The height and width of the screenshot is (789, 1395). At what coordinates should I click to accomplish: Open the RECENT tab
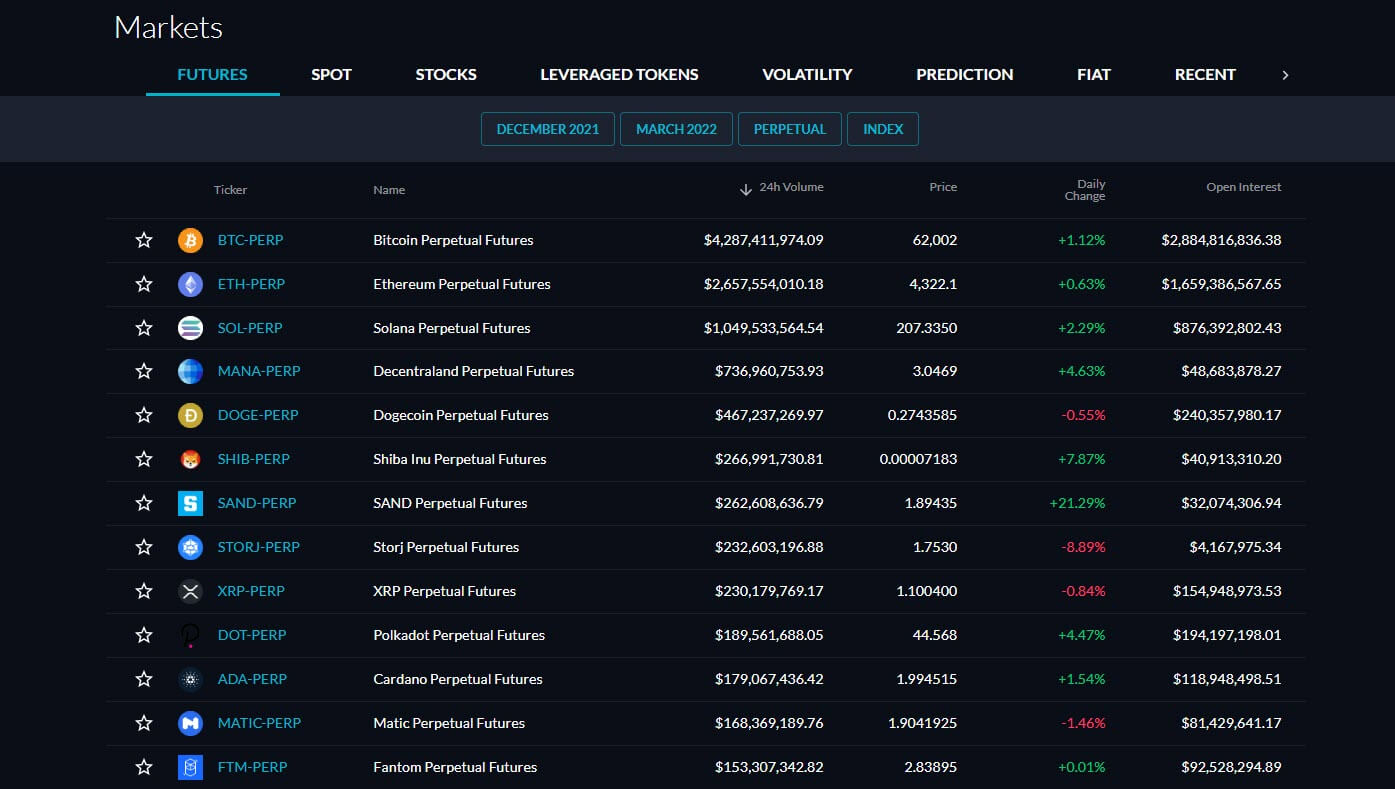point(1205,74)
